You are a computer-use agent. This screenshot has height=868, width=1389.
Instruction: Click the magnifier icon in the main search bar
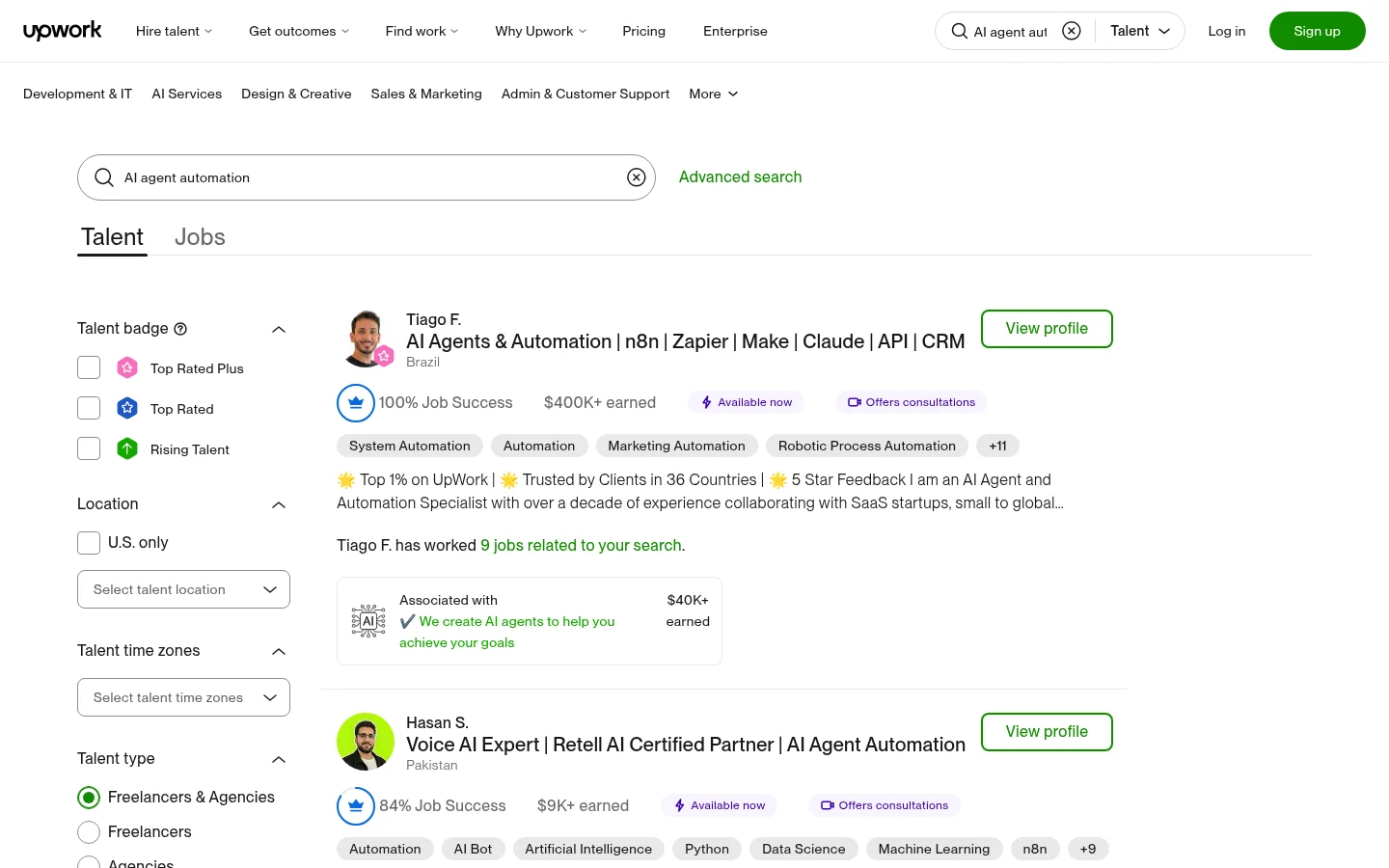[x=104, y=177]
